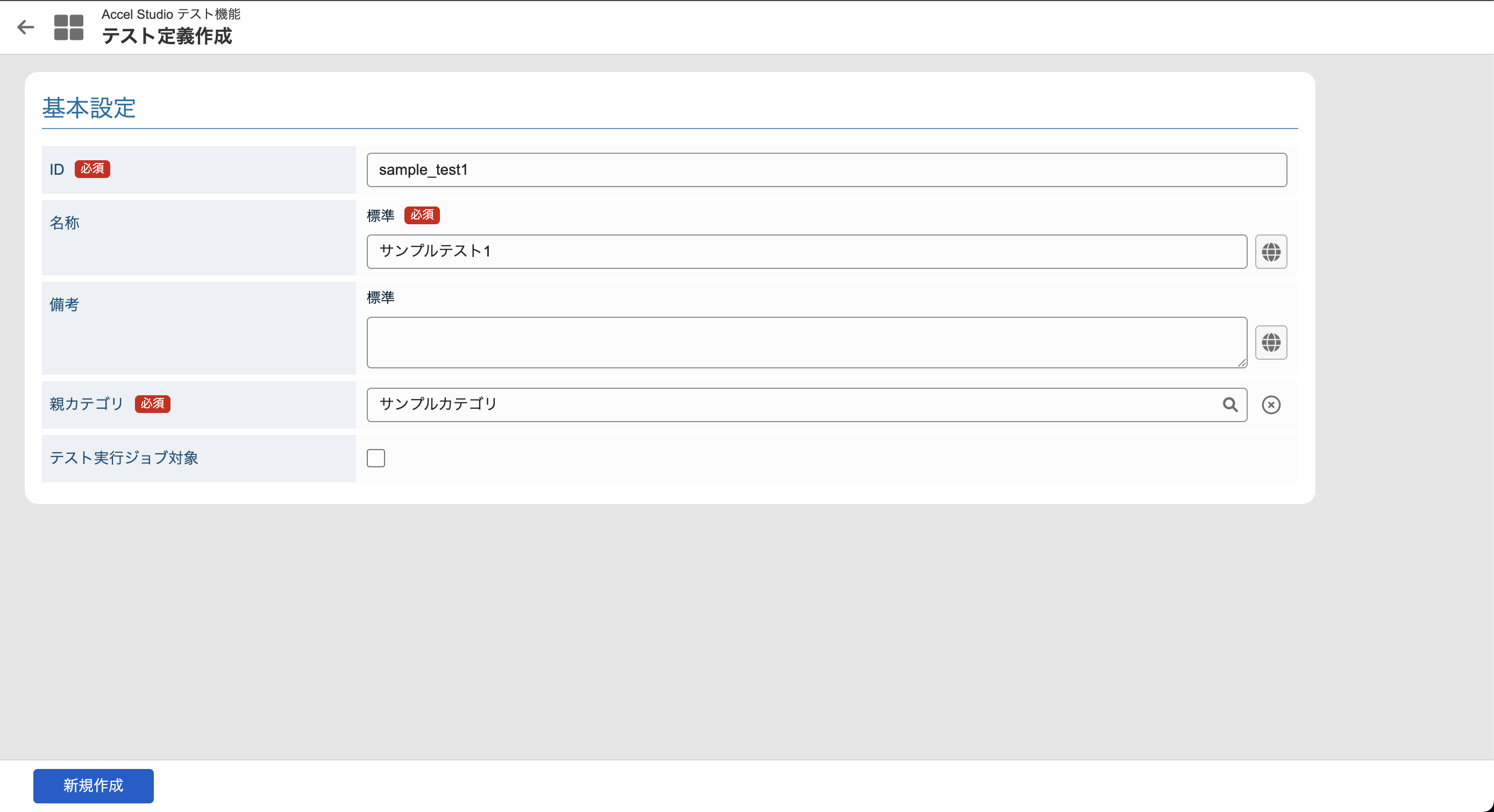Click the テスト定義作成 page title
Image resolution: width=1494 pixels, height=812 pixels.
coord(167,37)
